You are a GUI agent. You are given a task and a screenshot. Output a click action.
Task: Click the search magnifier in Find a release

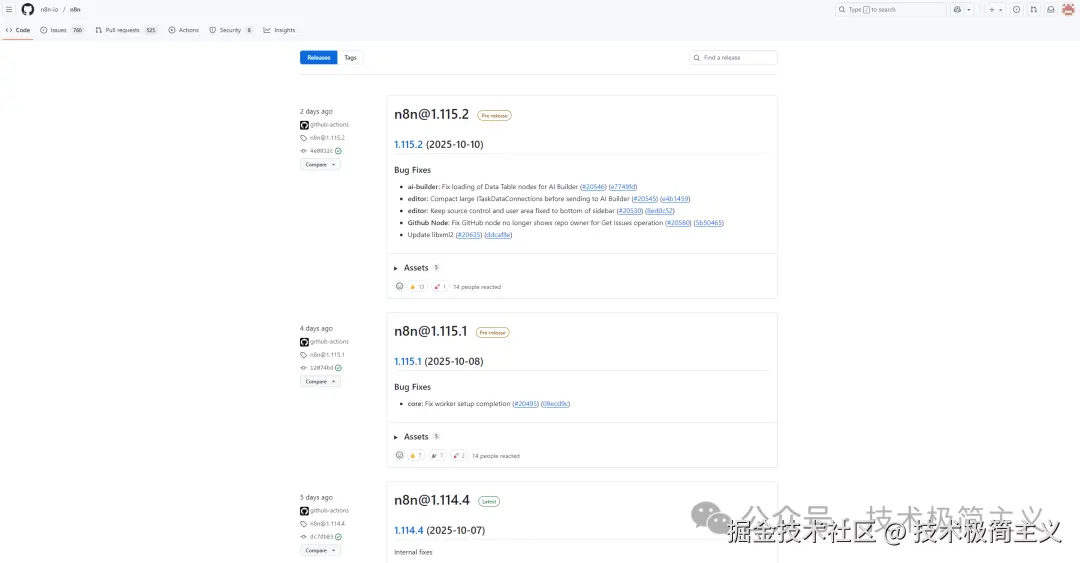click(x=696, y=58)
